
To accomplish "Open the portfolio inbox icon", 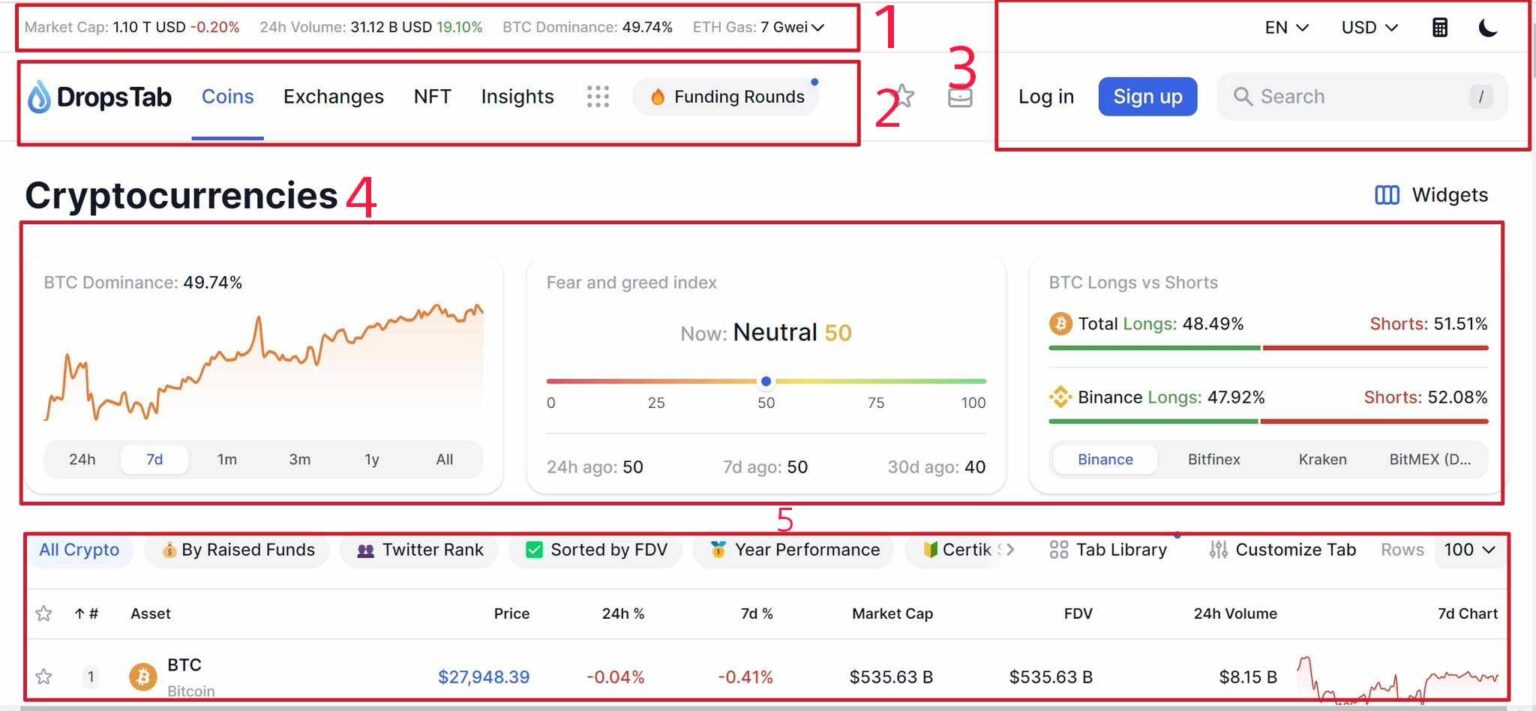I will point(960,97).
